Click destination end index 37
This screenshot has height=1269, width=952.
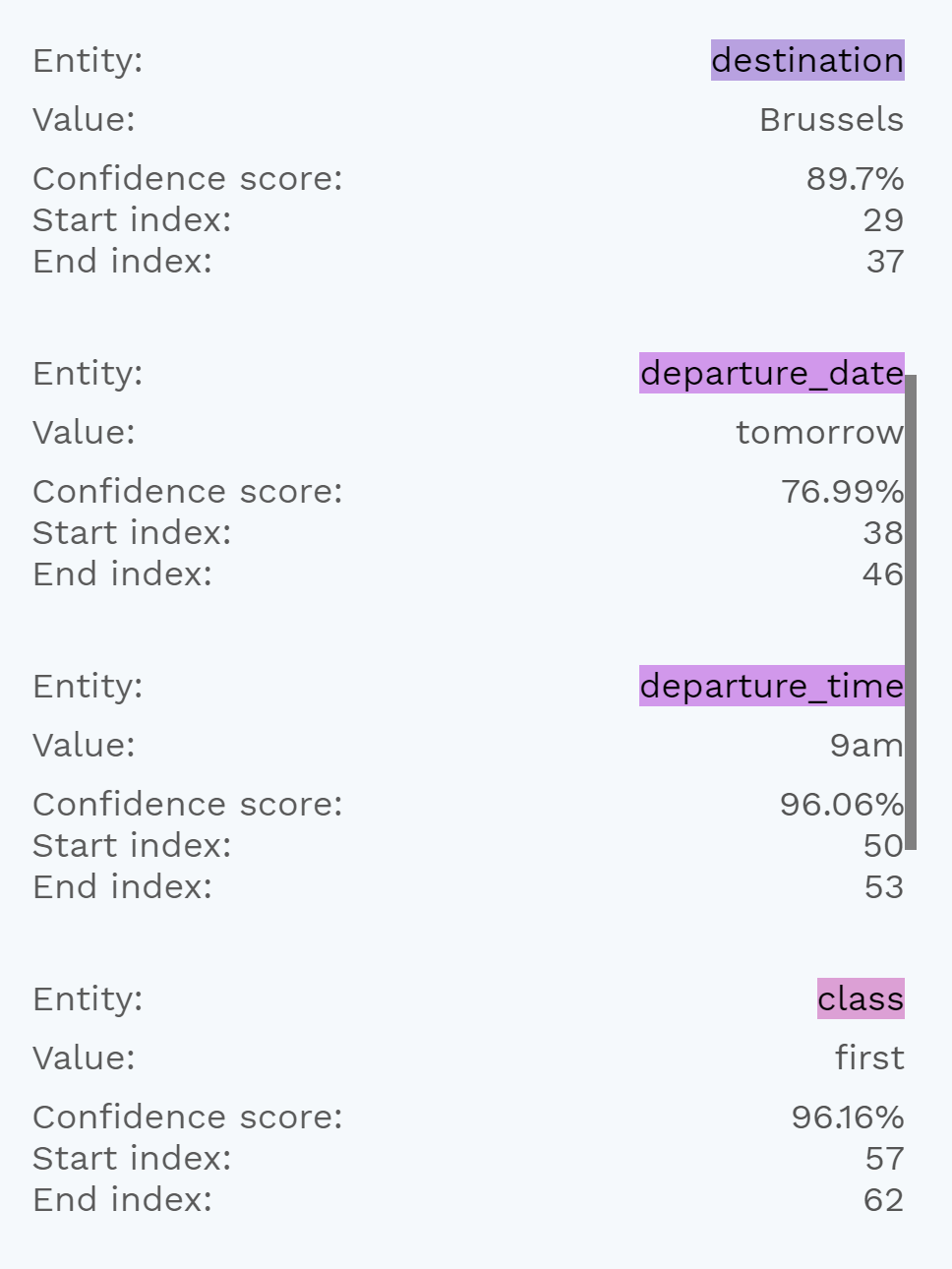pyautogui.click(x=885, y=262)
